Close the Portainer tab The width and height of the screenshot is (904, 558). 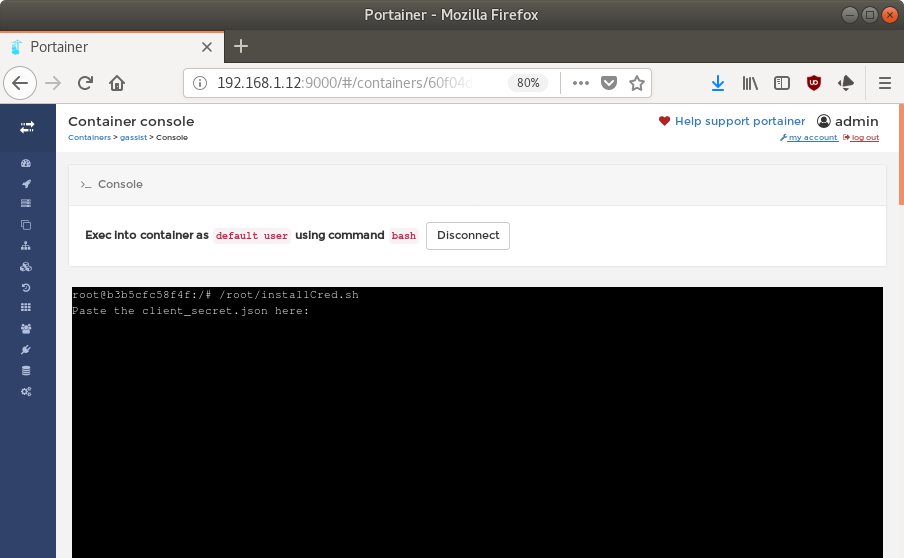(x=207, y=47)
